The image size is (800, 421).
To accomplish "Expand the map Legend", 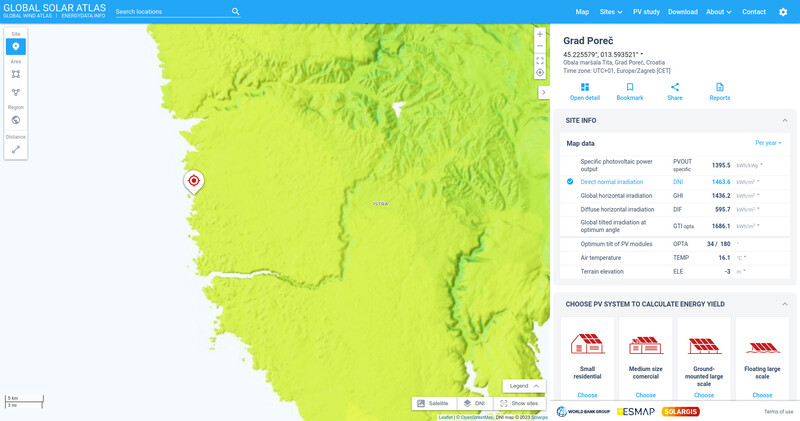I will click(524, 386).
